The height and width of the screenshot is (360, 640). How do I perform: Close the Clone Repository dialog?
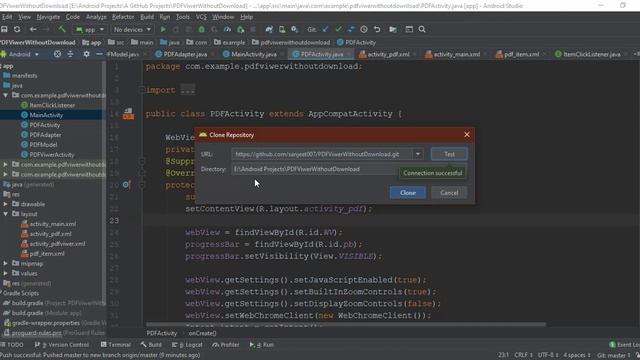[x=467, y=135]
